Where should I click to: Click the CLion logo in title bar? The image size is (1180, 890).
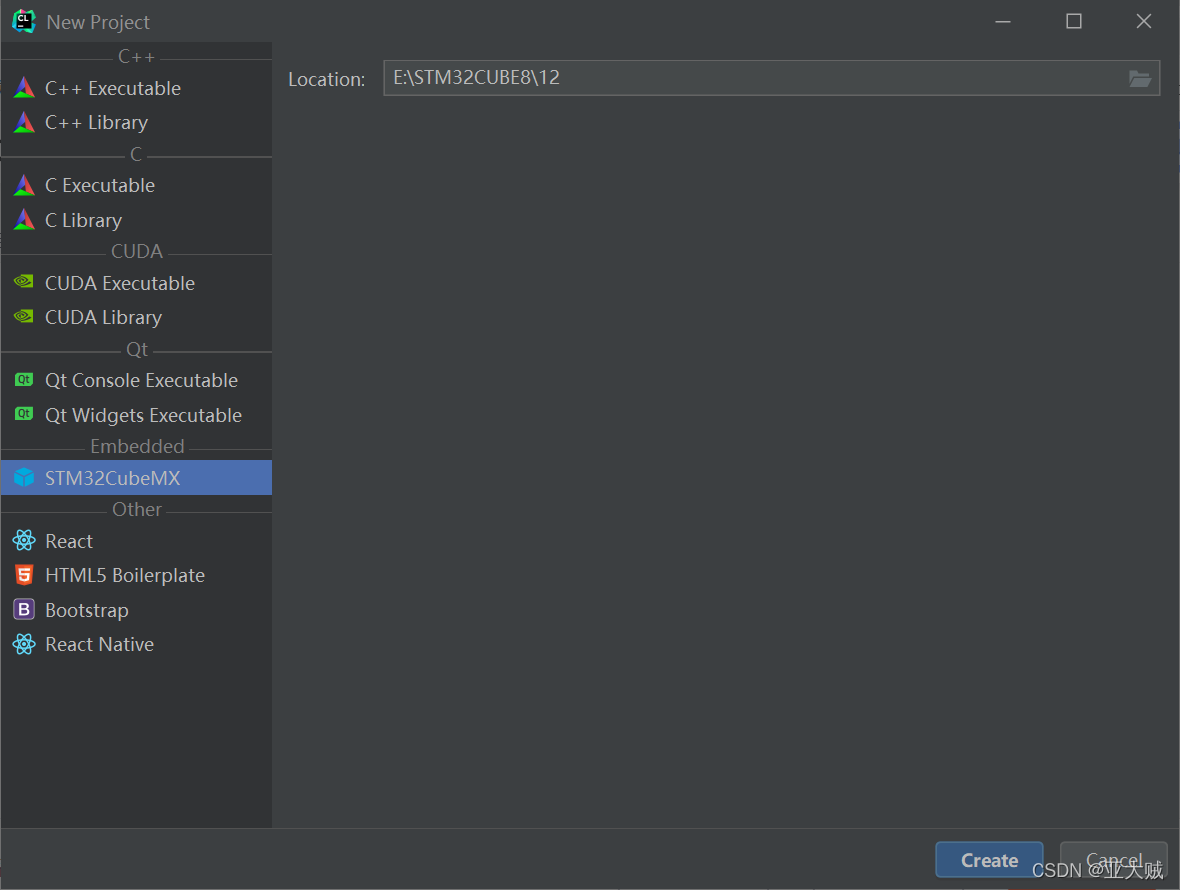(24, 21)
